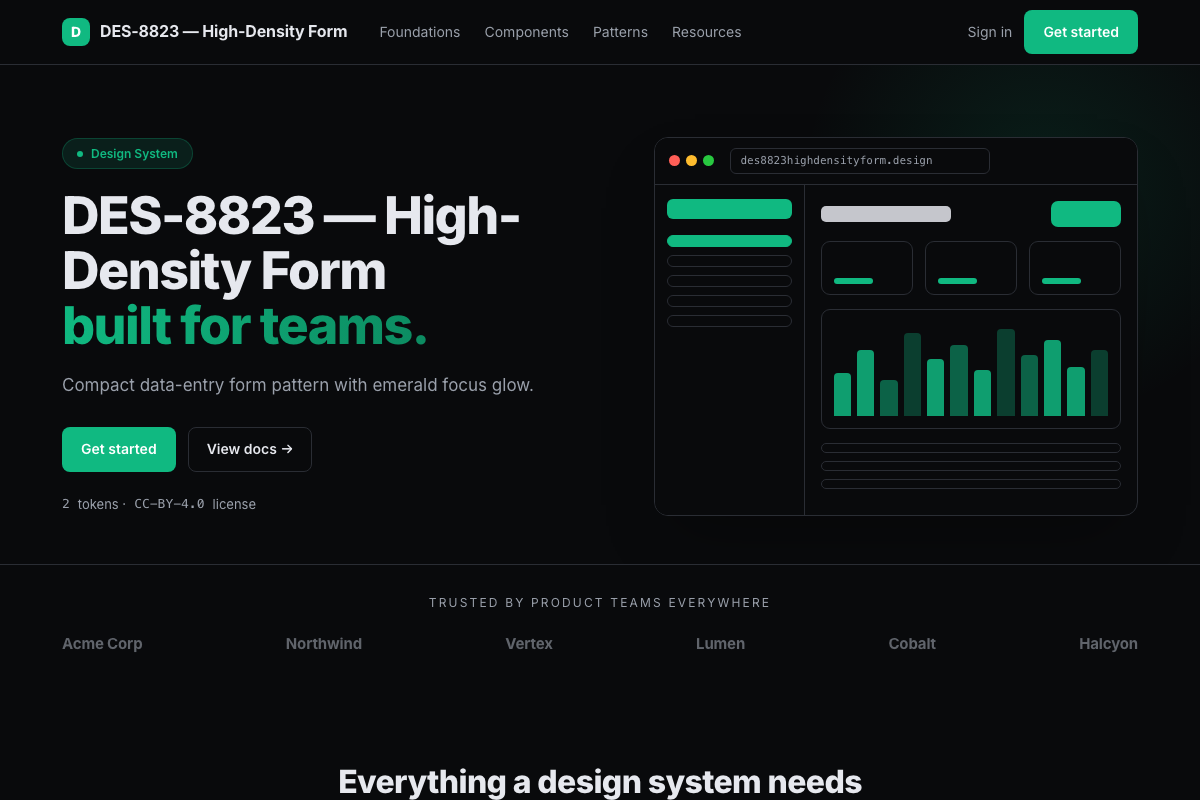Click the "built for teams." green headline
Image resolution: width=1200 pixels, height=800 pixels.
click(x=245, y=325)
